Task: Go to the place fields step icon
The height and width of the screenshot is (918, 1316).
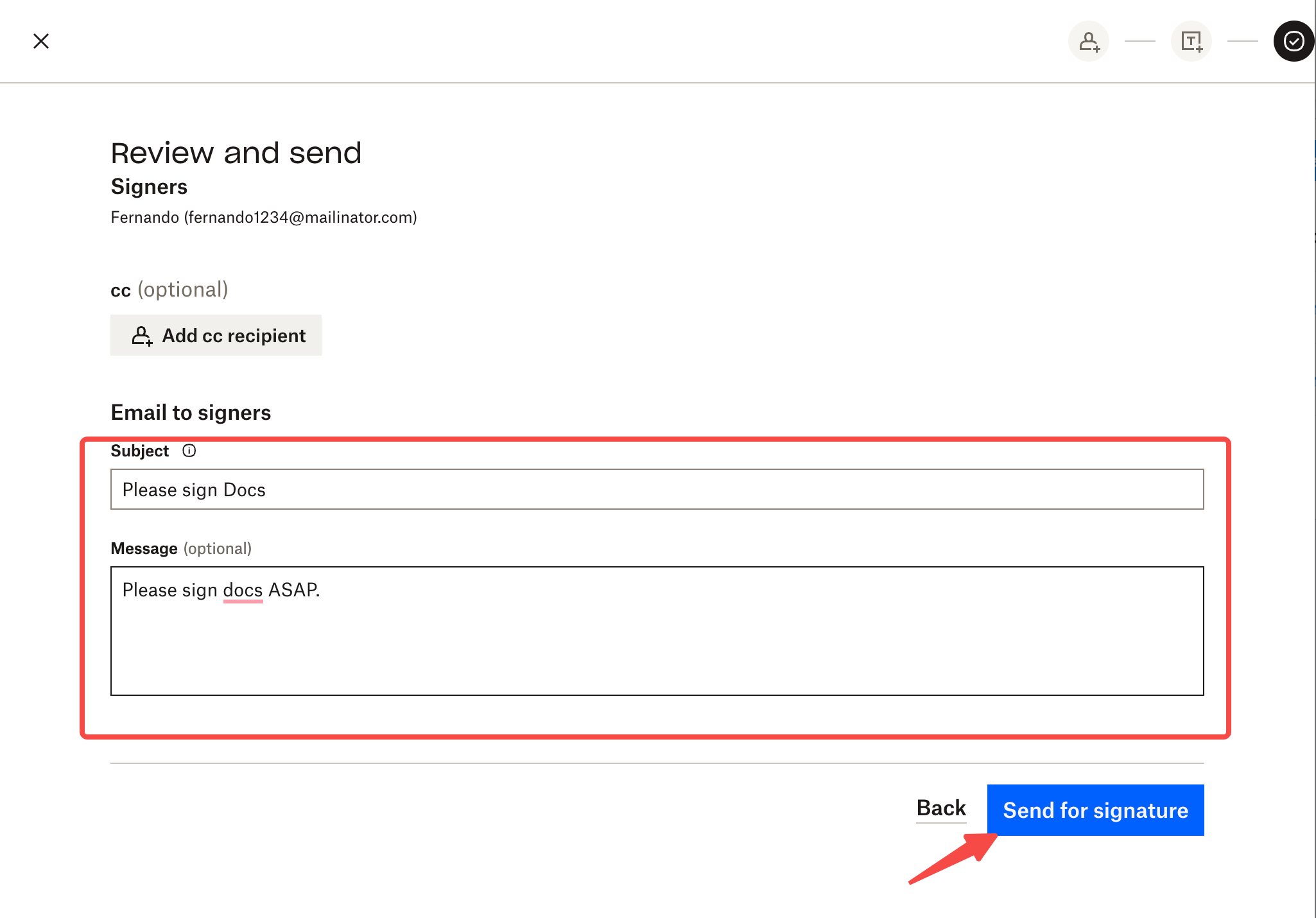Action: 1191,41
